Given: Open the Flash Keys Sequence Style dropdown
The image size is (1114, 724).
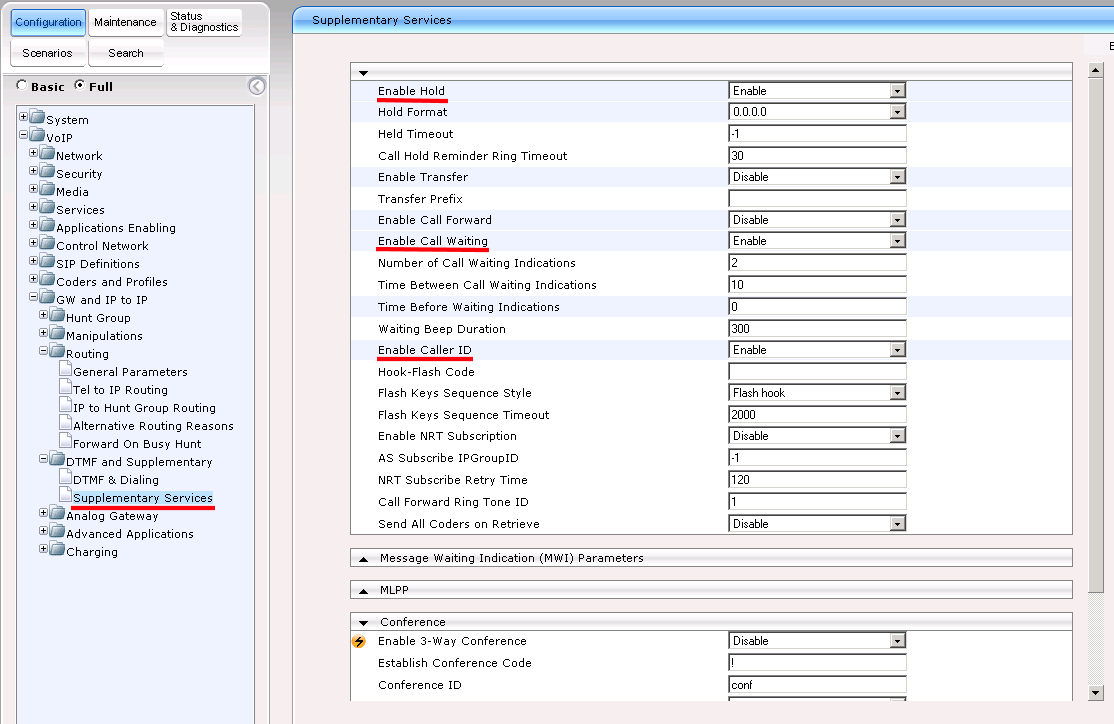Looking at the screenshot, I should (x=897, y=393).
